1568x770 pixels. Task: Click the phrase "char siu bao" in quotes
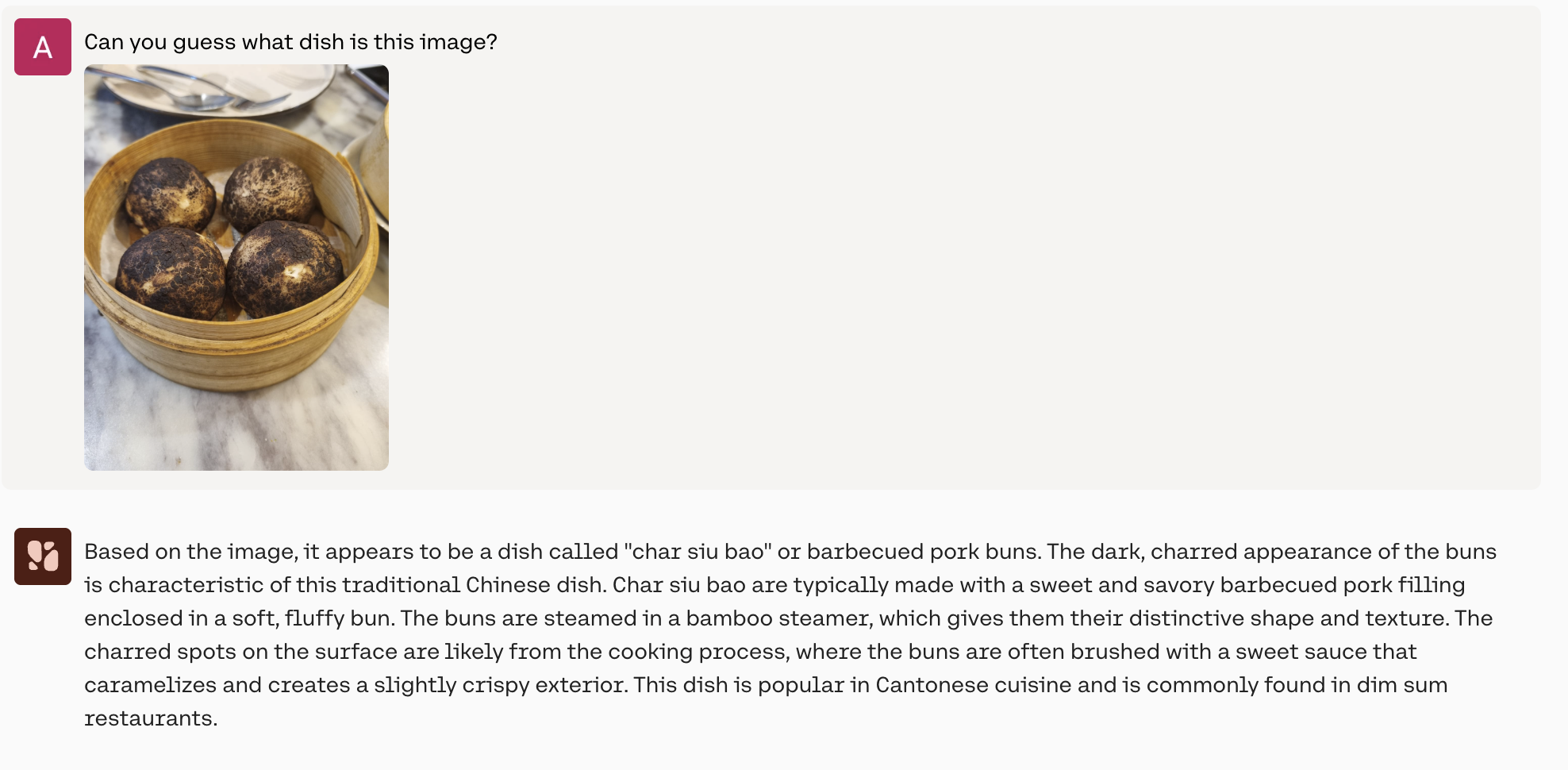pyautogui.click(x=698, y=552)
